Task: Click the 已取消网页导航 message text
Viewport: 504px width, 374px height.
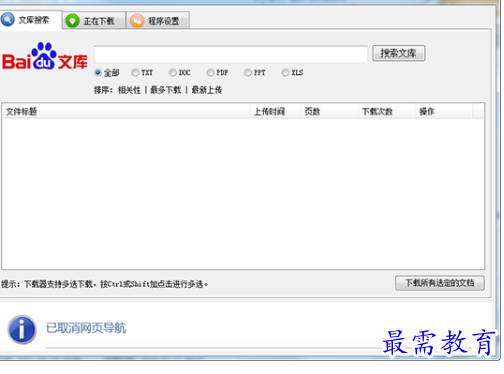Action: (86, 328)
